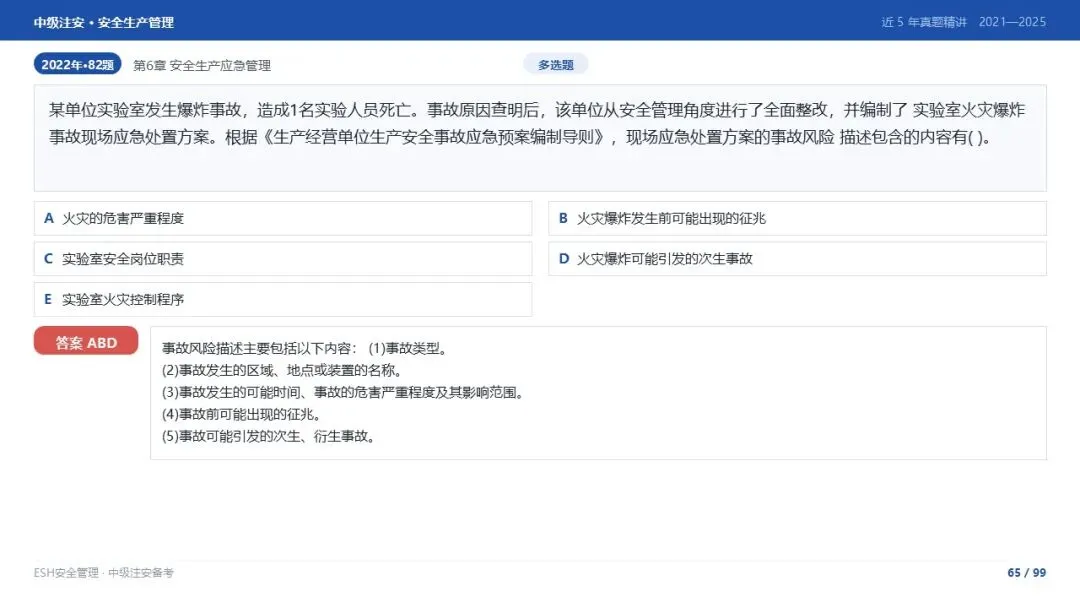Click explanation line (3)事故发生的可能时间
The width and height of the screenshot is (1080, 608).
point(344,392)
